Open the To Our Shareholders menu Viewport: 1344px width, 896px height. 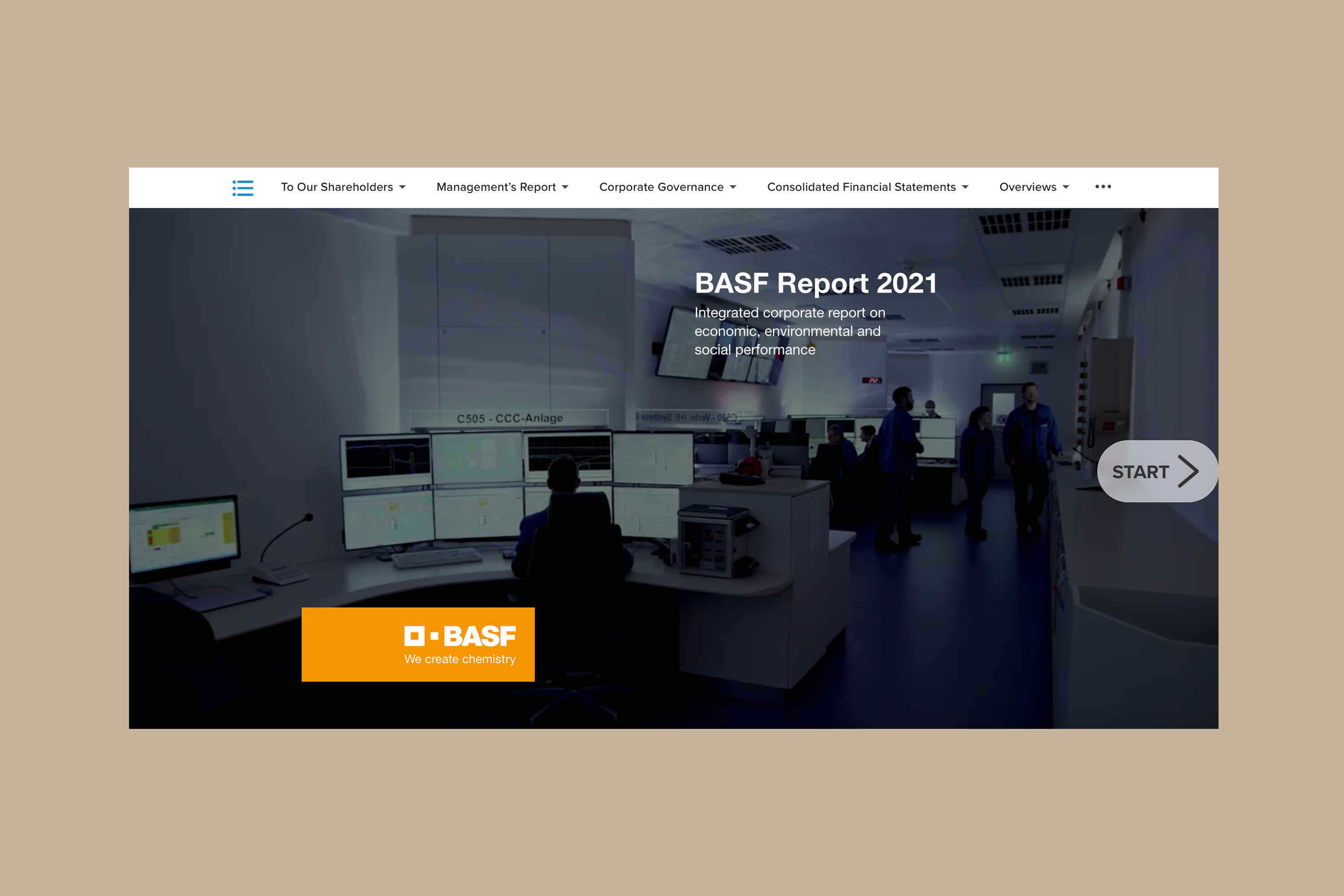(343, 187)
